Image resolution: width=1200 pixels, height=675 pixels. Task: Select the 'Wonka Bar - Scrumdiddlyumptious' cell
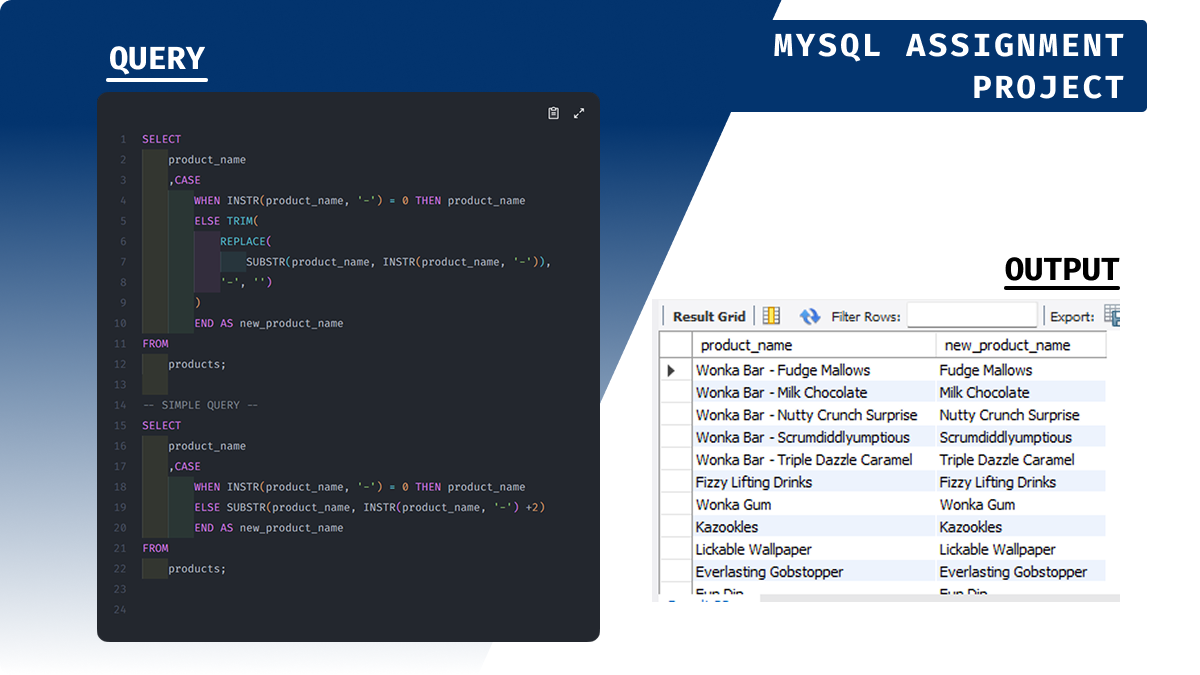[x=813, y=437]
